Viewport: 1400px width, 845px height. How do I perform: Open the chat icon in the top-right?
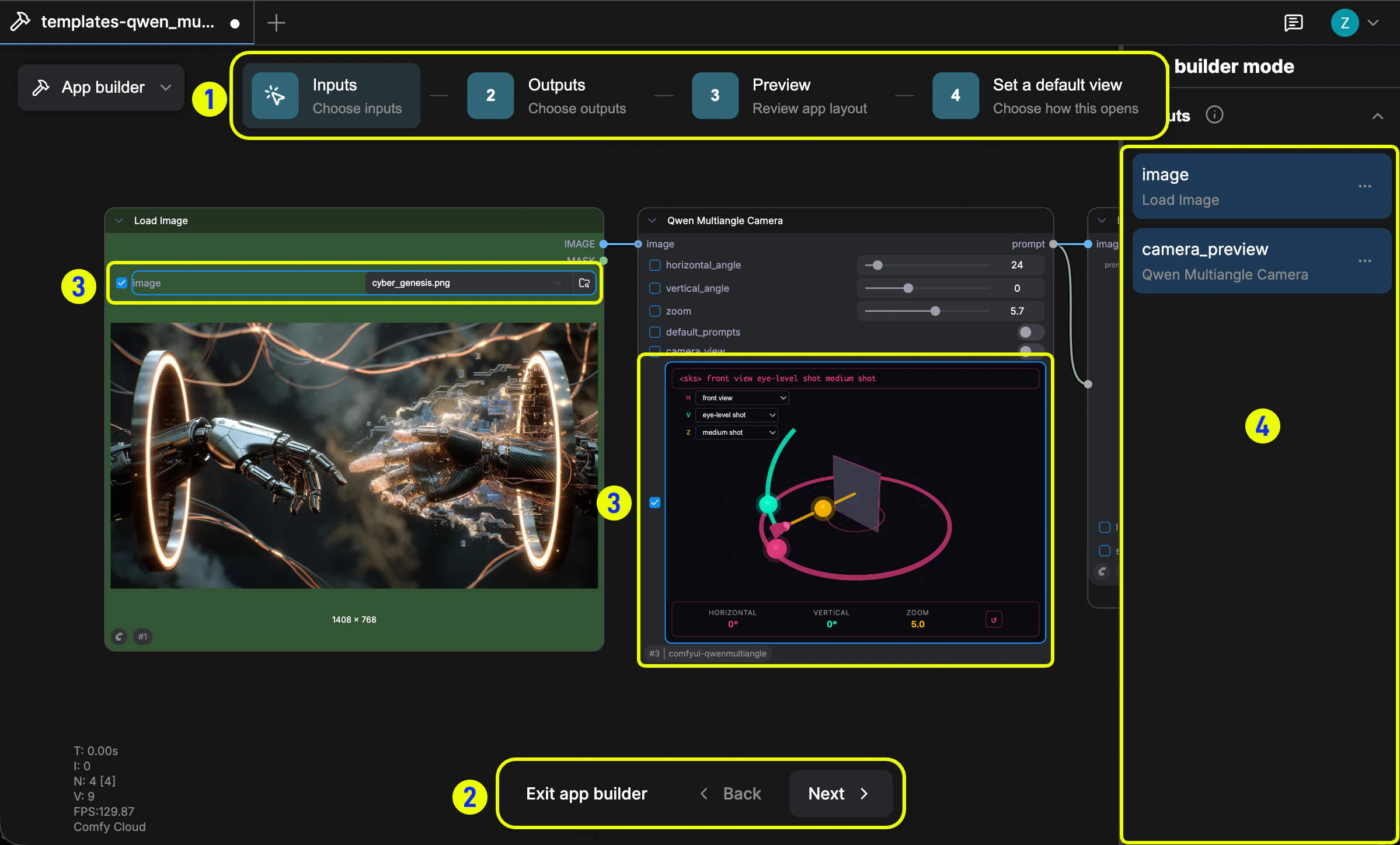point(1294,22)
